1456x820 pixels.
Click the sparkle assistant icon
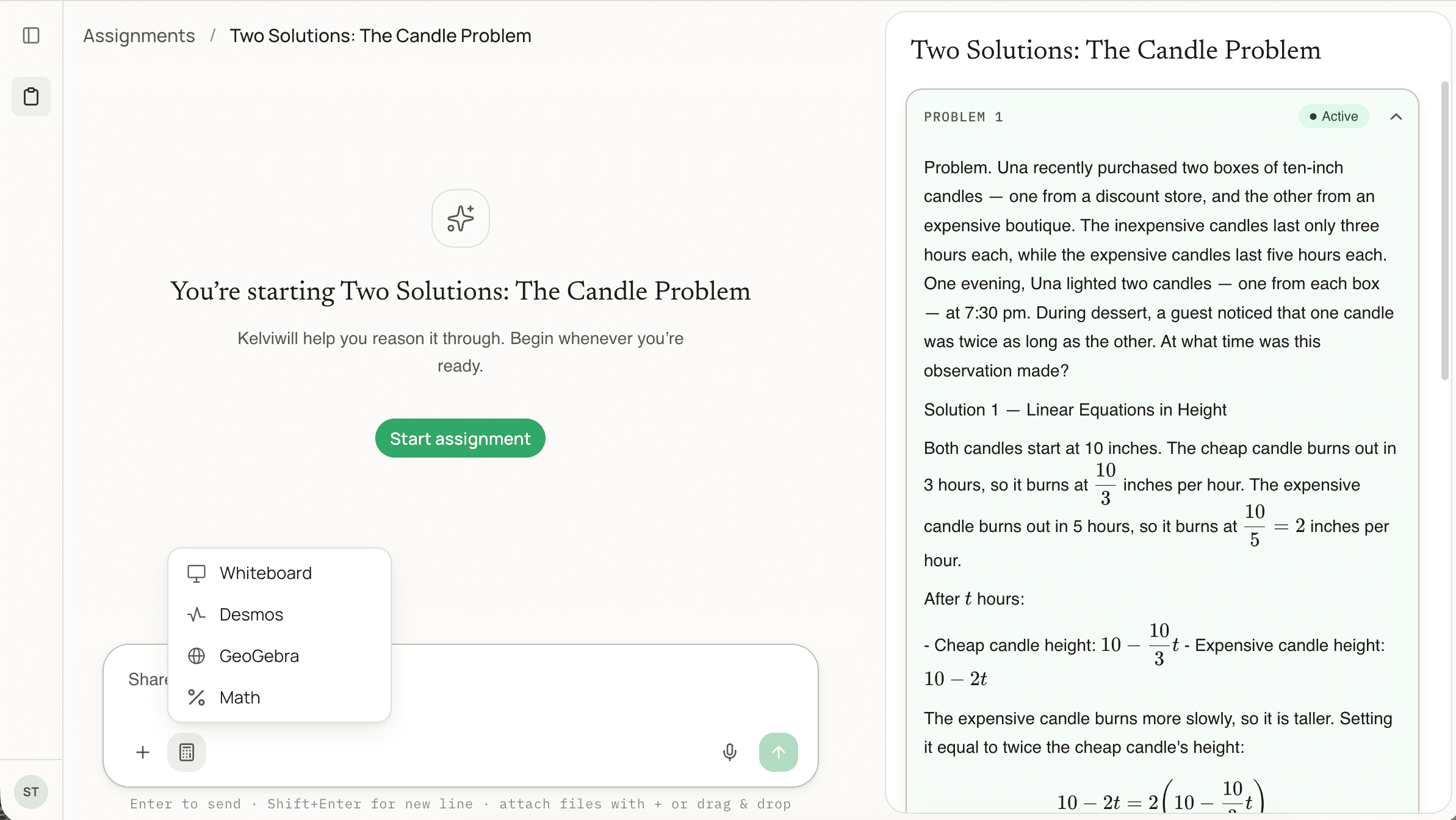(x=460, y=218)
